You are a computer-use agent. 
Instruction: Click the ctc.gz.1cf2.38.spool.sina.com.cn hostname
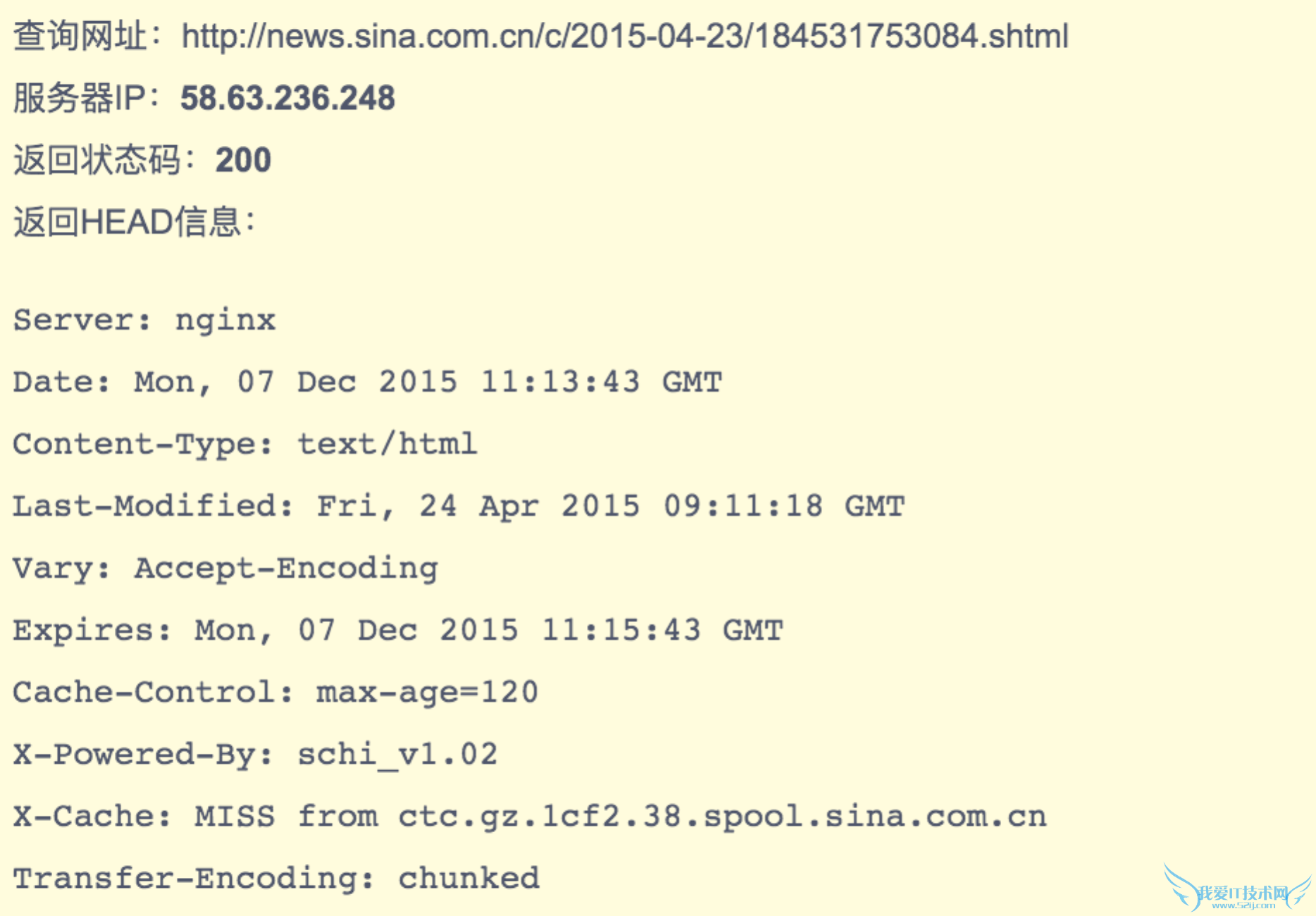point(722,817)
